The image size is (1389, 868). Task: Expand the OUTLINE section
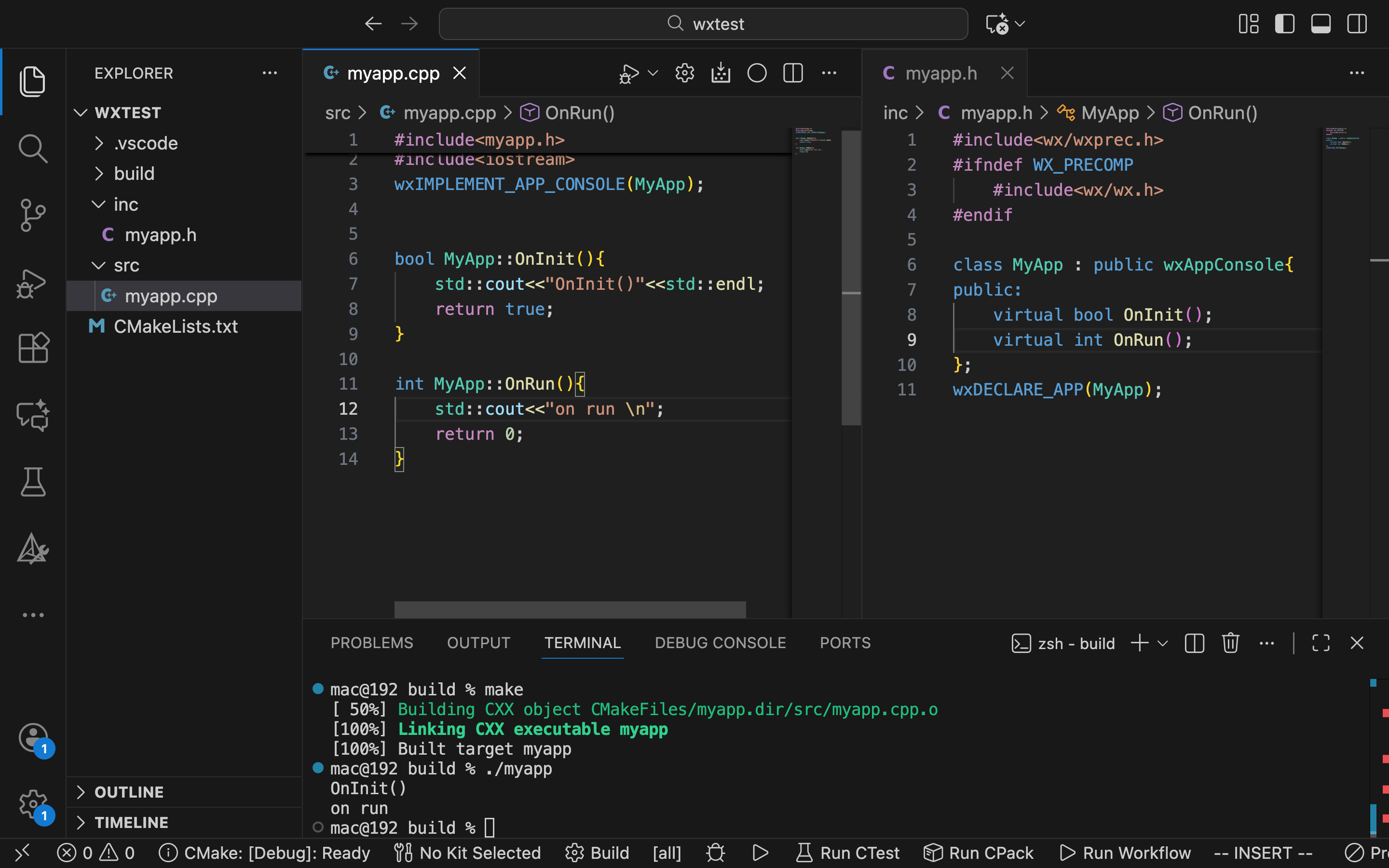coord(129,792)
